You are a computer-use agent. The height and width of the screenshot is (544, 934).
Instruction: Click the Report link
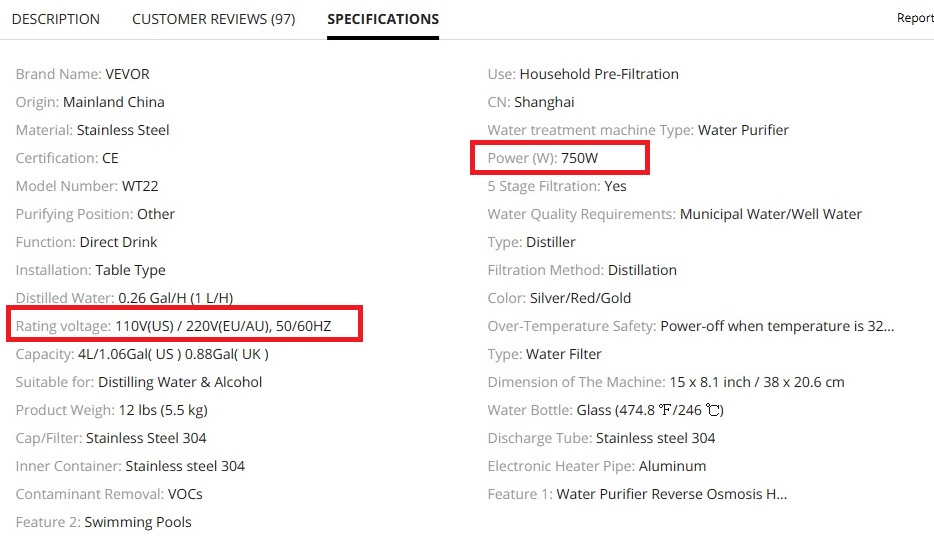(x=915, y=18)
